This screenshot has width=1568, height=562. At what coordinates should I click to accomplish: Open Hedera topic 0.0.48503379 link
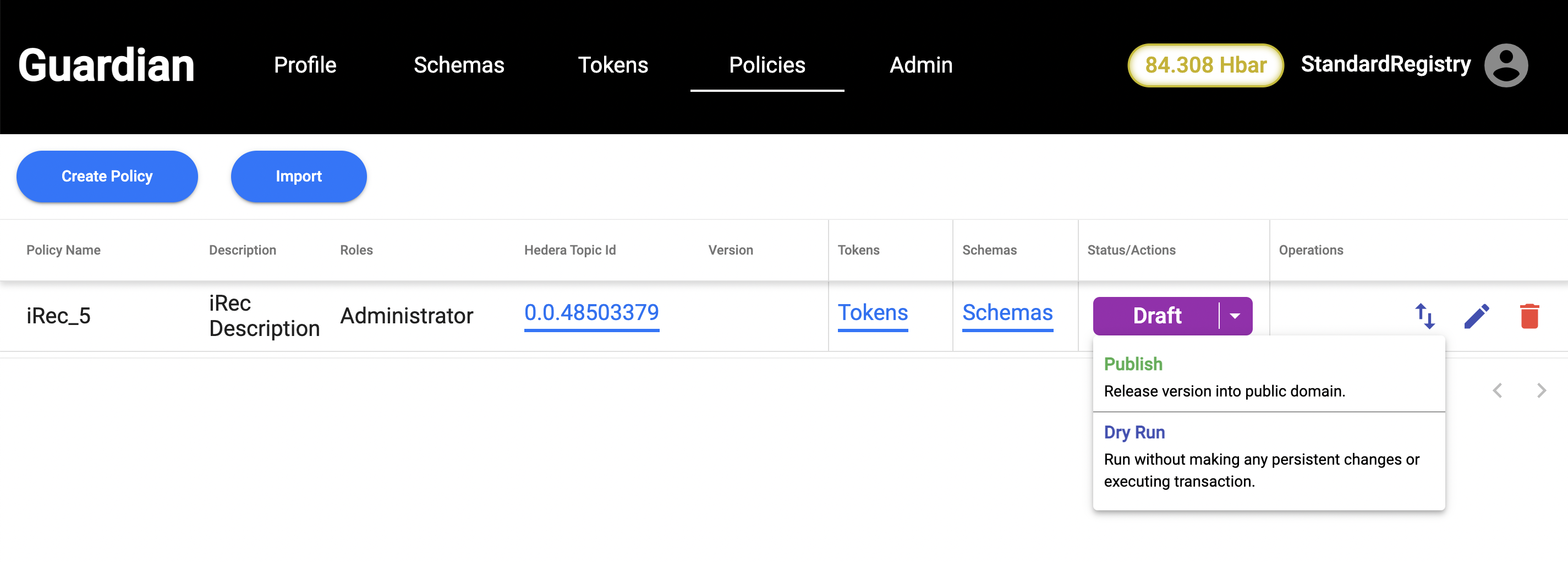pyautogui.click(x=591, y=313)
